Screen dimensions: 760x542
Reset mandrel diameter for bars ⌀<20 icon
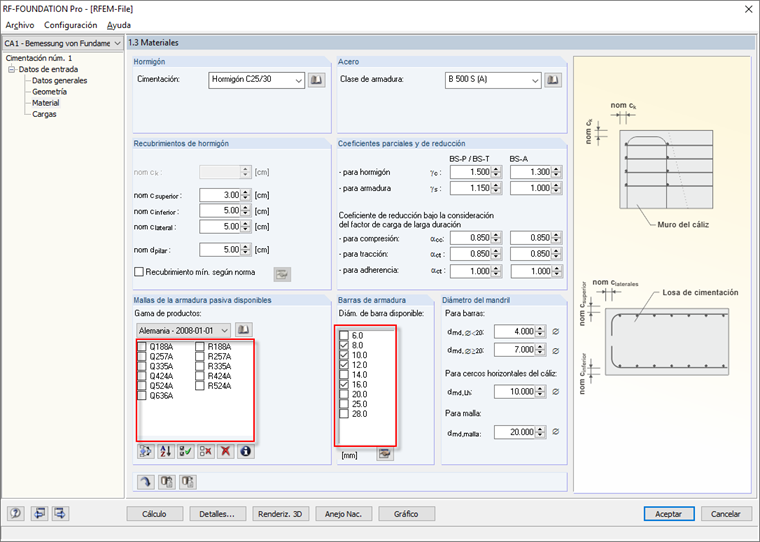(555, 332)
